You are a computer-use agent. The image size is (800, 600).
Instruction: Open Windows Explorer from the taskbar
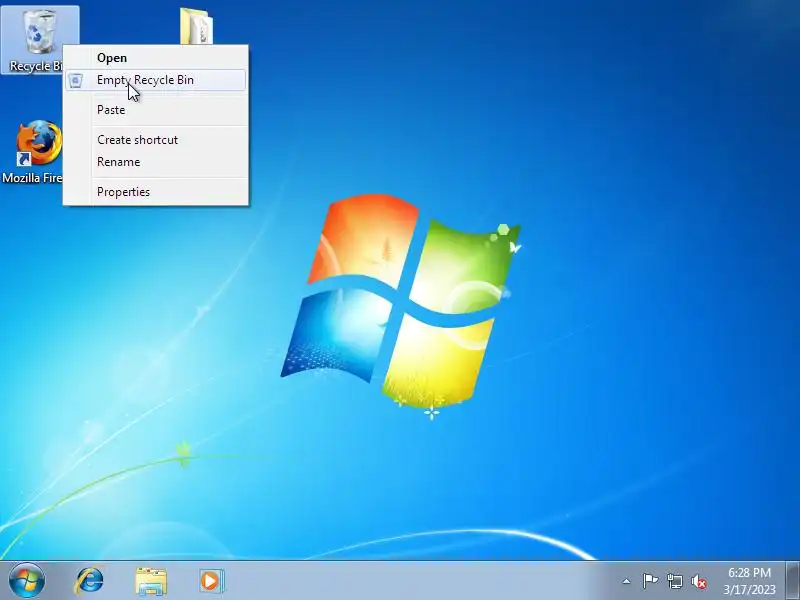click(151, 581)
